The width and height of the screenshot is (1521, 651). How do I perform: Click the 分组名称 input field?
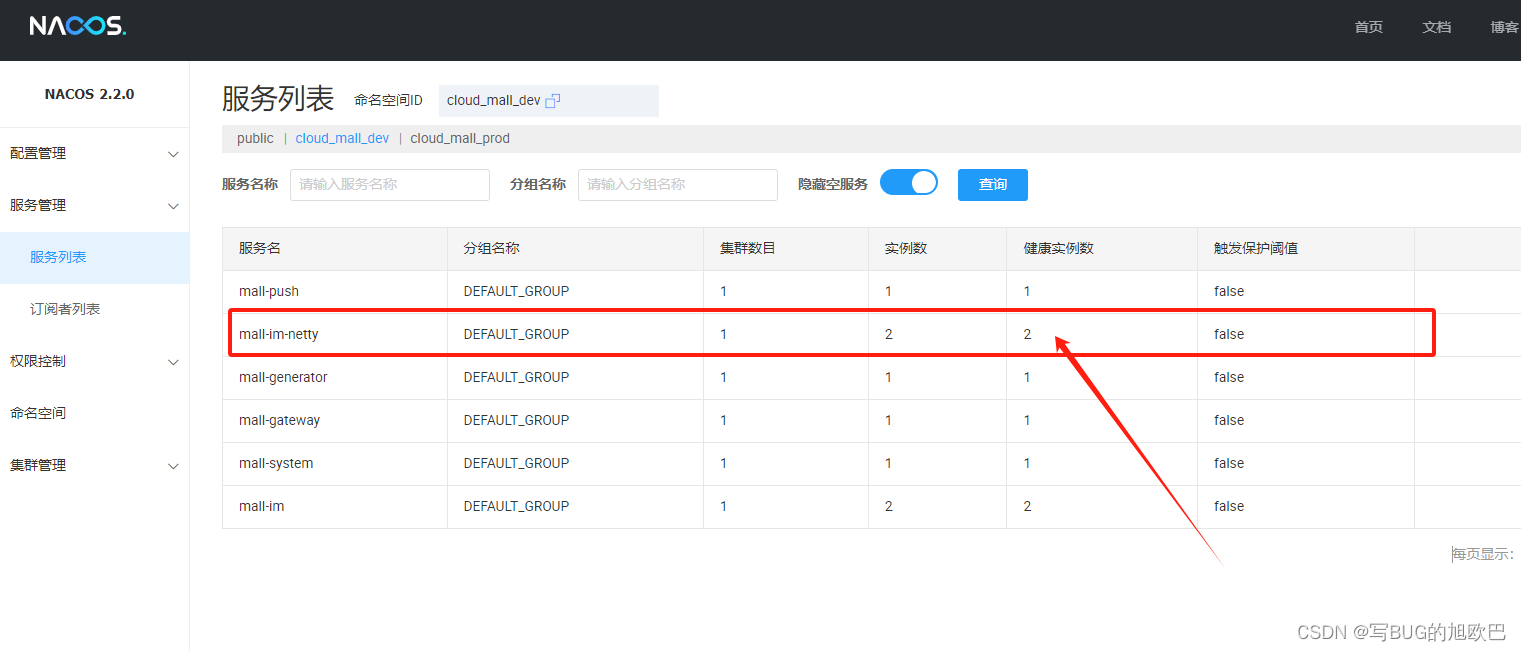677,184
